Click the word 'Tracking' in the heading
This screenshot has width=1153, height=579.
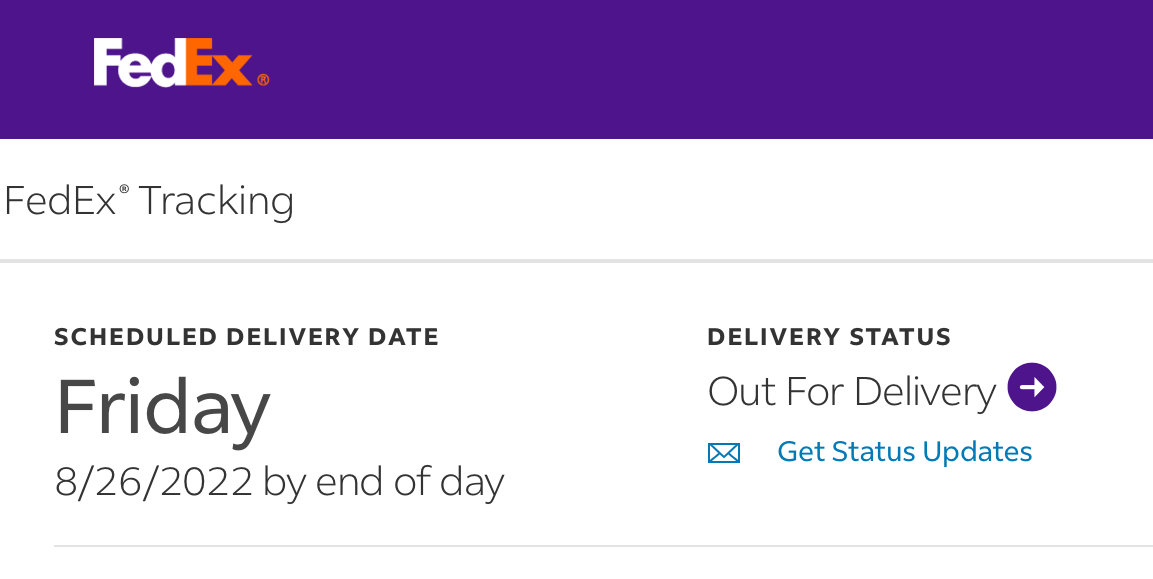[x=216, y=202]
